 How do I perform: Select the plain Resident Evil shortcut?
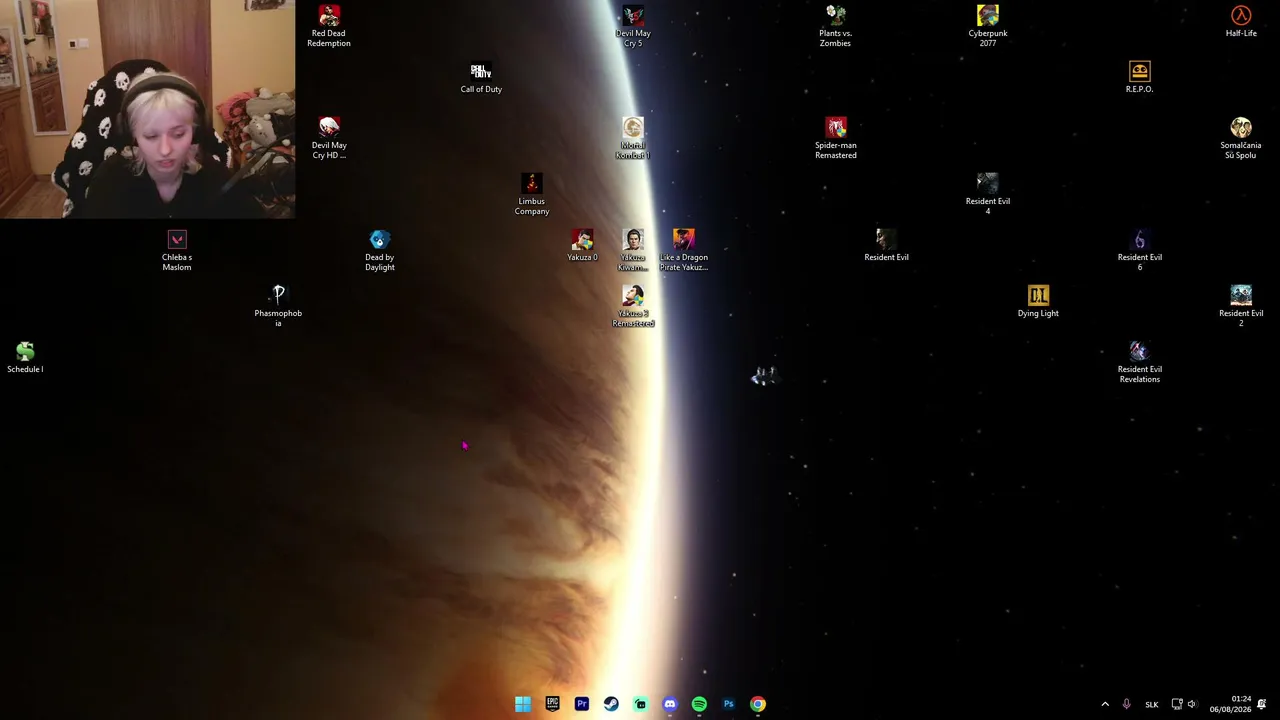tap(886, 245)
